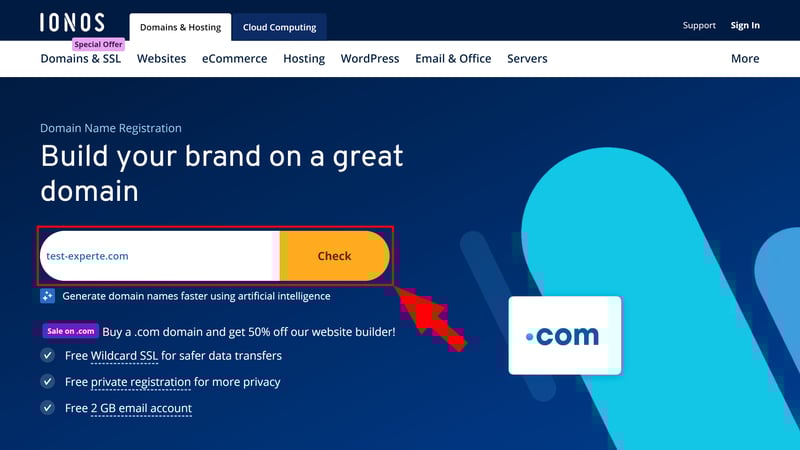Click the AI sparkle icon below search
The width and height of the screenshot is (800, 450).
click(47, 296)
